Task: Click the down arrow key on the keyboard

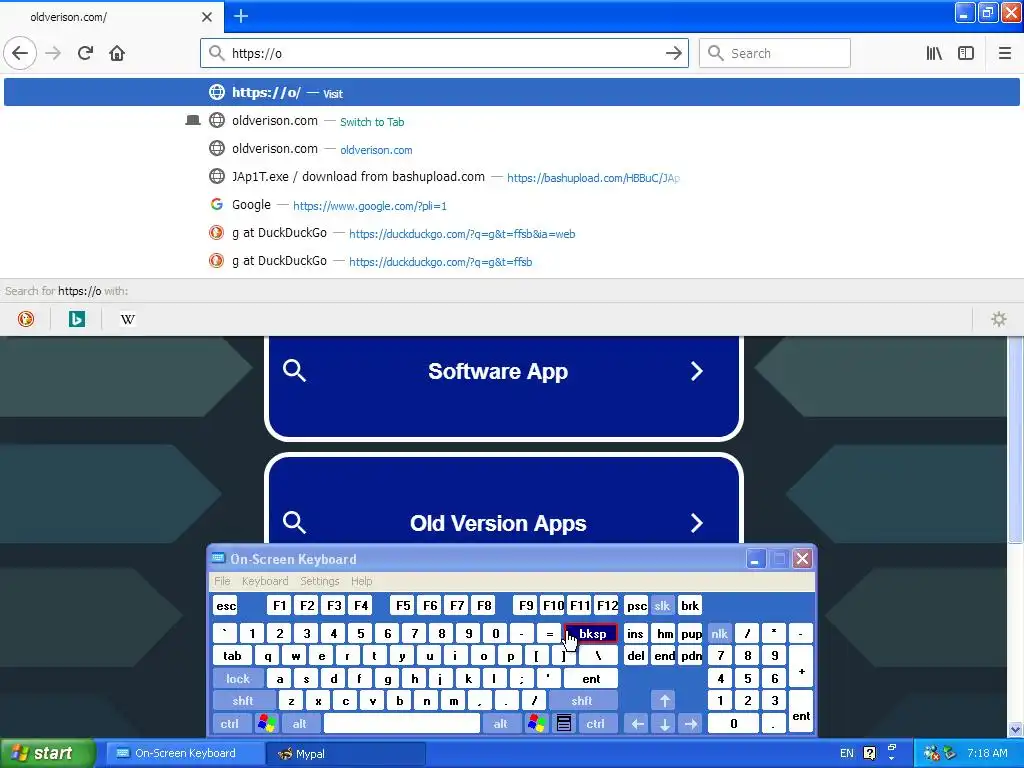Action: [x=664, y=724]
